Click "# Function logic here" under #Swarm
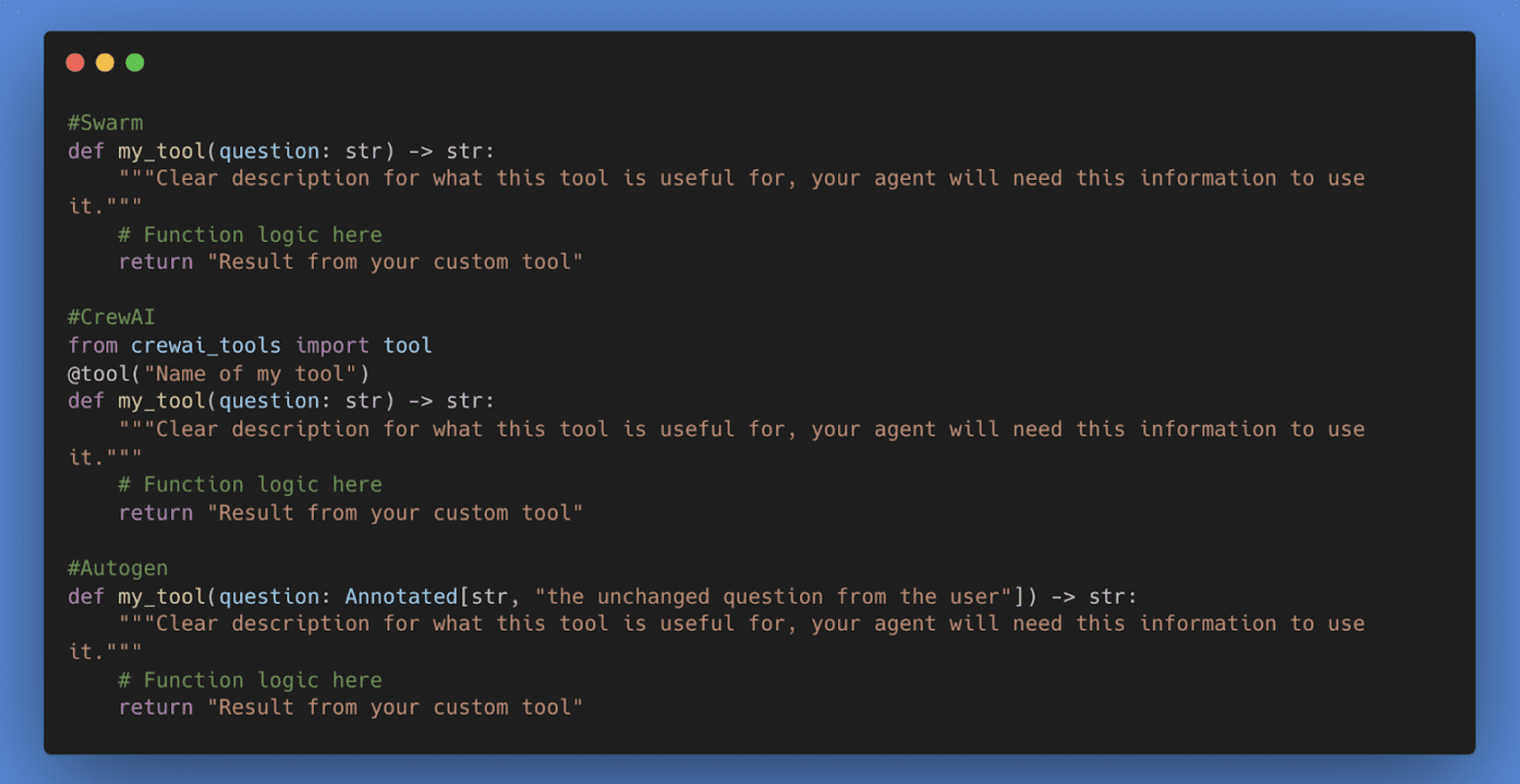The image size is (1520, 784). [x=250, y=234]
